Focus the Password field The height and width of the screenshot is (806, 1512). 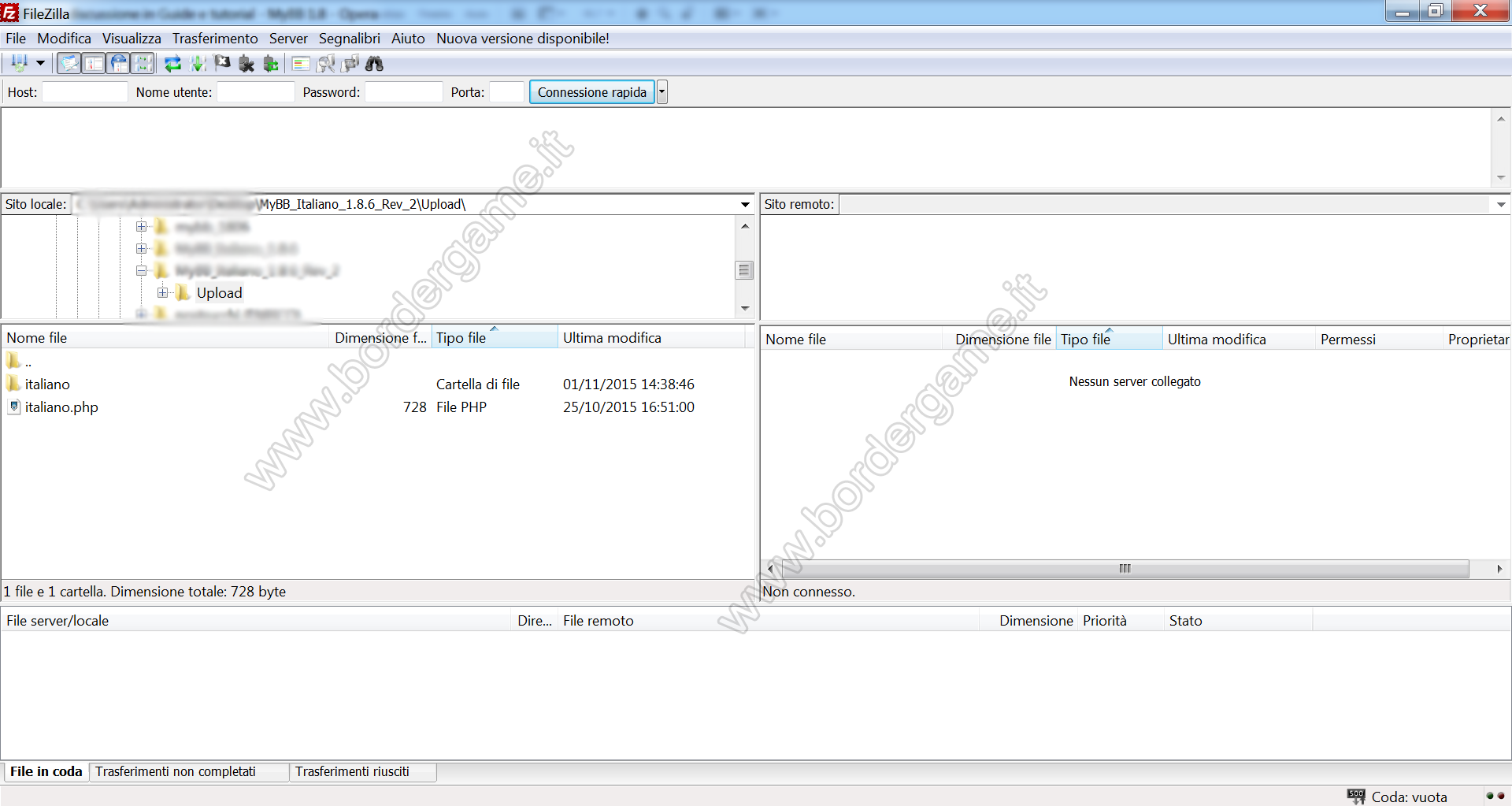coord(404,92)
